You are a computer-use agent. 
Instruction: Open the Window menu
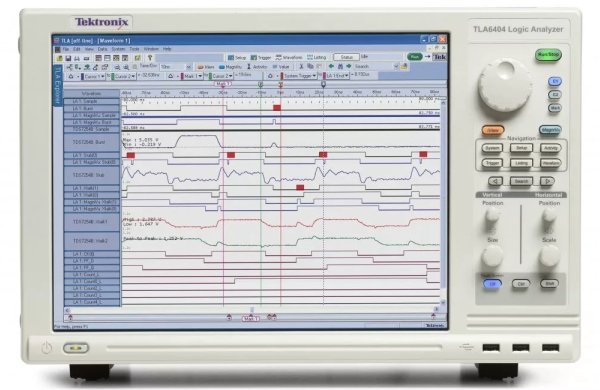(151, 49)
